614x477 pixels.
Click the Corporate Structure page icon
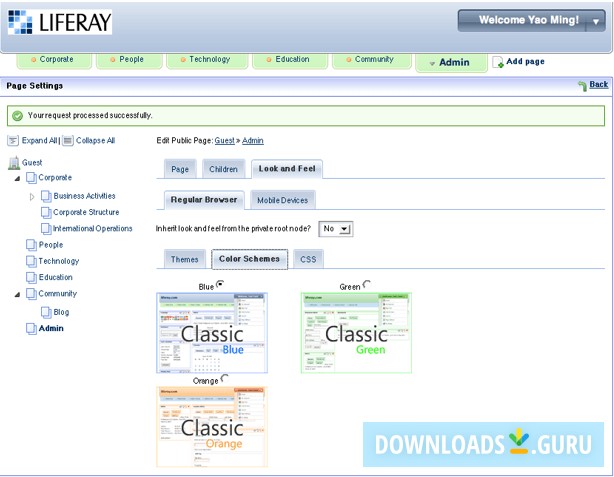46,213
